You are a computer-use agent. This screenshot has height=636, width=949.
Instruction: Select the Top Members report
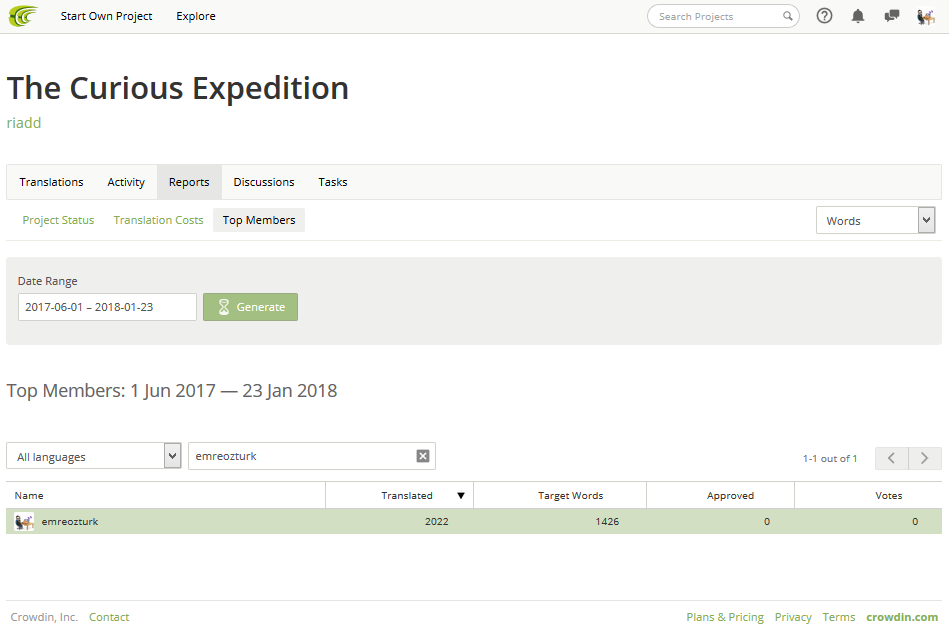259,220
